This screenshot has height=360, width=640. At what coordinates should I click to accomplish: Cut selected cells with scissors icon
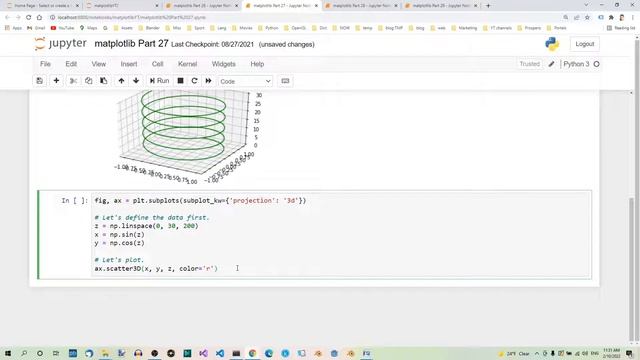(x=73, y=81)
